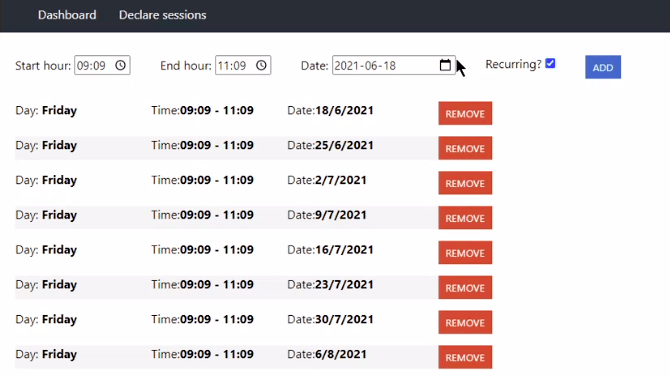Image resolution: width=670 pixels, height=377 pixels.
Task: Remove the session dated 6/8/2021
Action: (x=465, y=357)
